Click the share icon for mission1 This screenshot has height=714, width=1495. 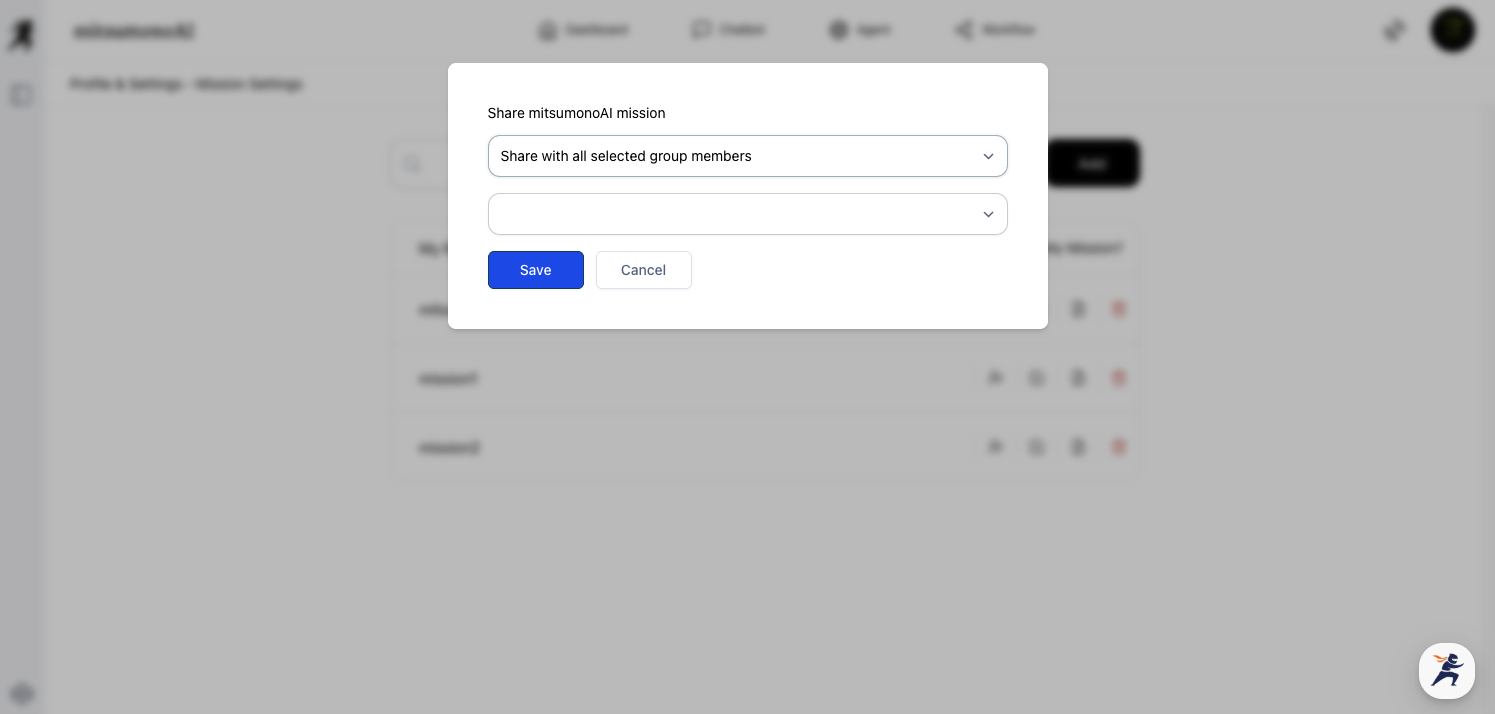[x=995, y=378]
